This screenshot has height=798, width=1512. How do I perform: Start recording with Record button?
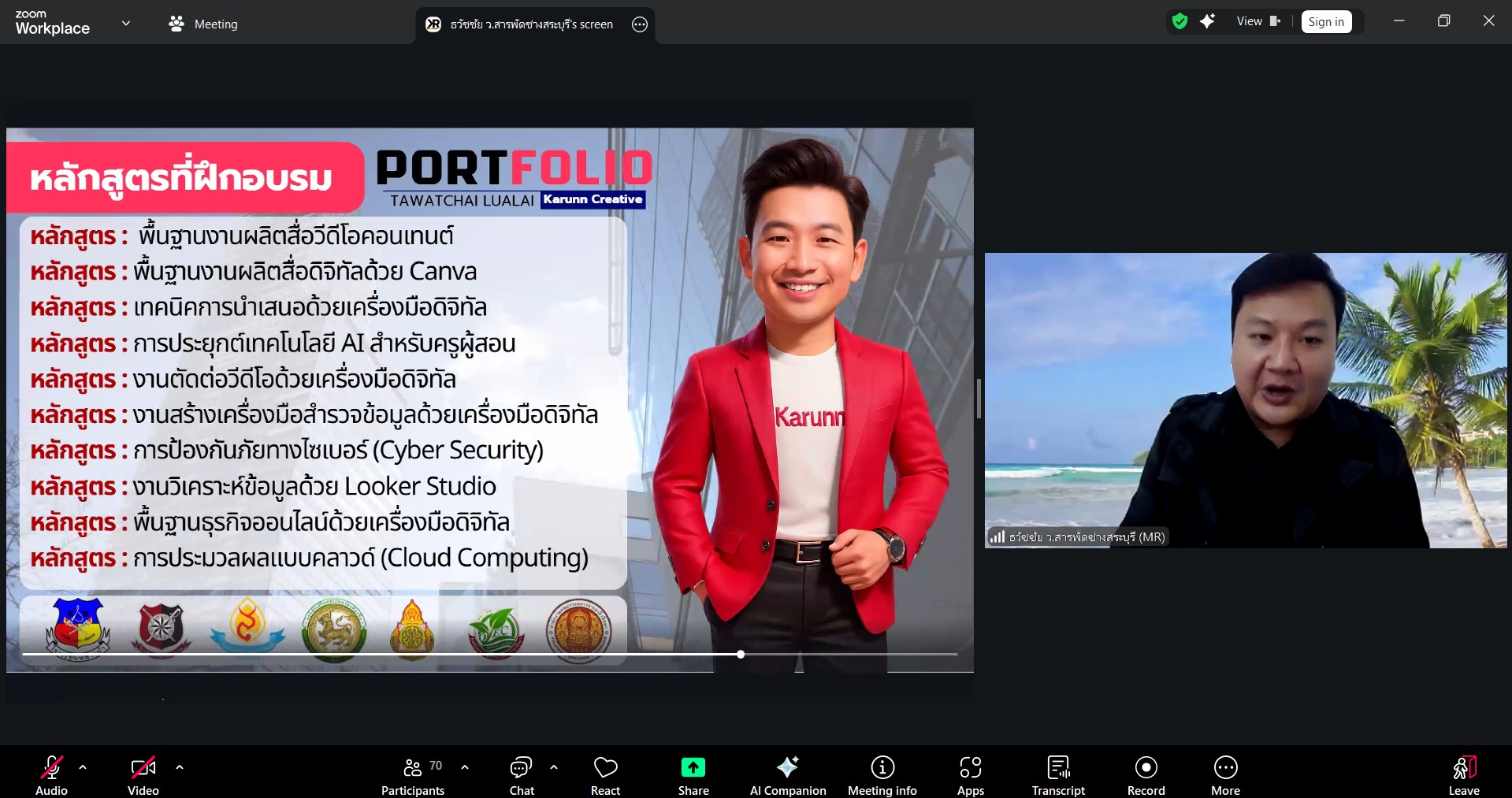coord(1146,774)
